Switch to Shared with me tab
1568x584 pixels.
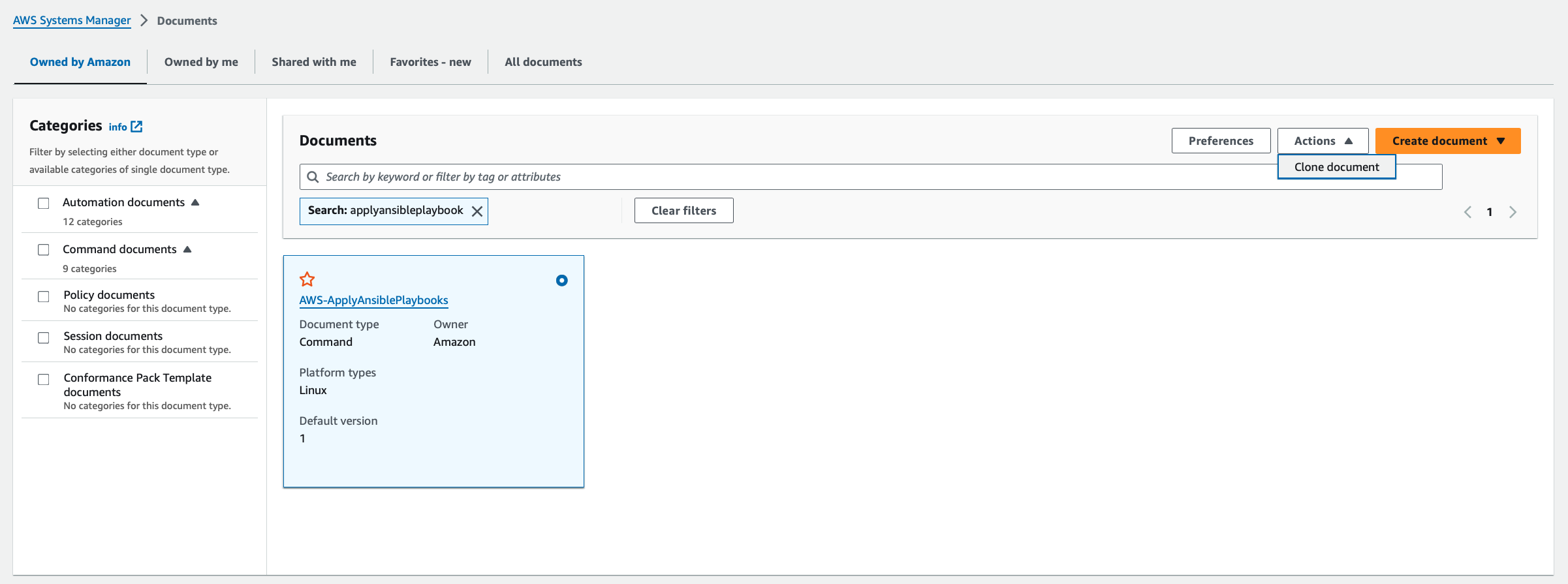pyautogui.click(x=314, y=62)
